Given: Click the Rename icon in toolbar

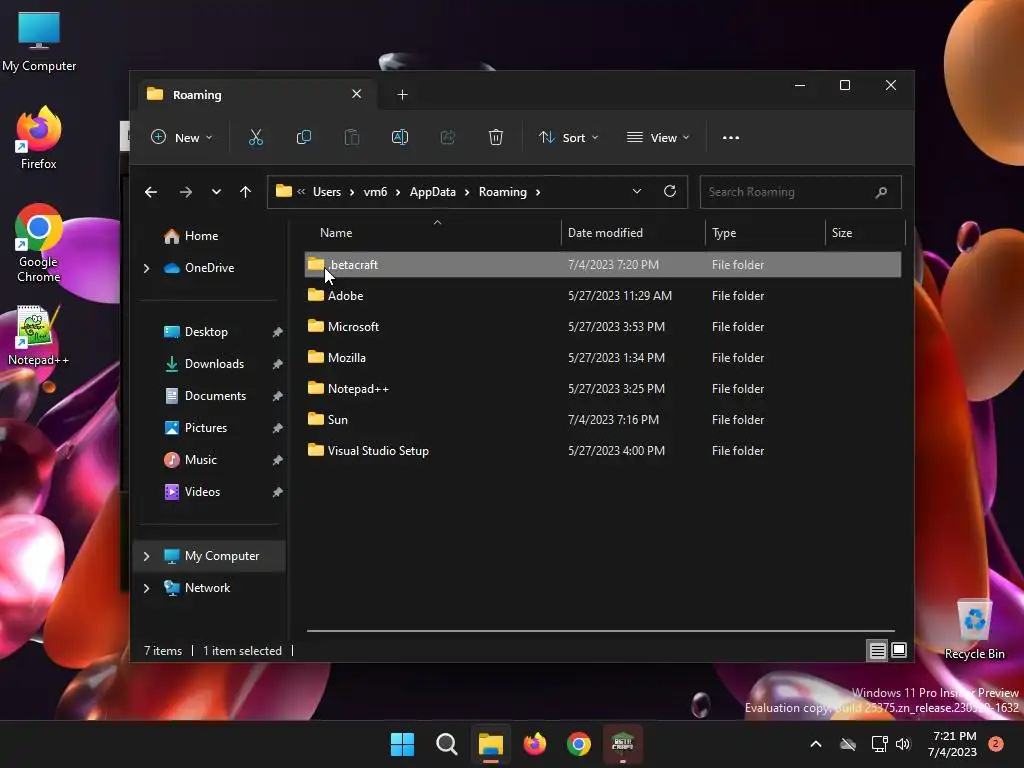Looking at the screenshot, I should click(400, 137).
